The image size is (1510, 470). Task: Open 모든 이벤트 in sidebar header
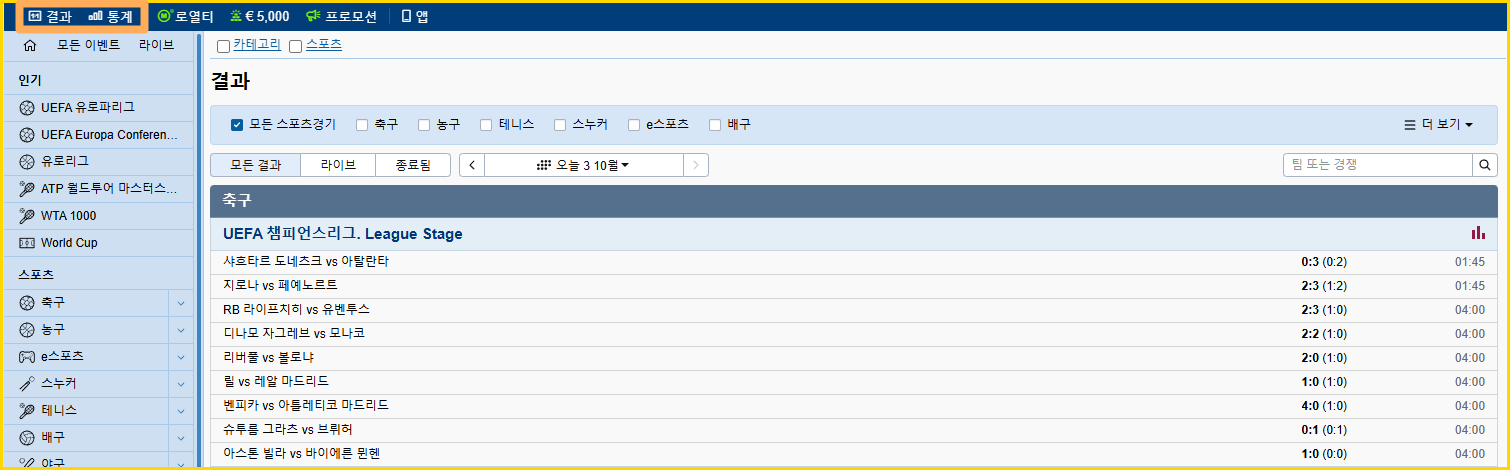(x=88, y=45)
